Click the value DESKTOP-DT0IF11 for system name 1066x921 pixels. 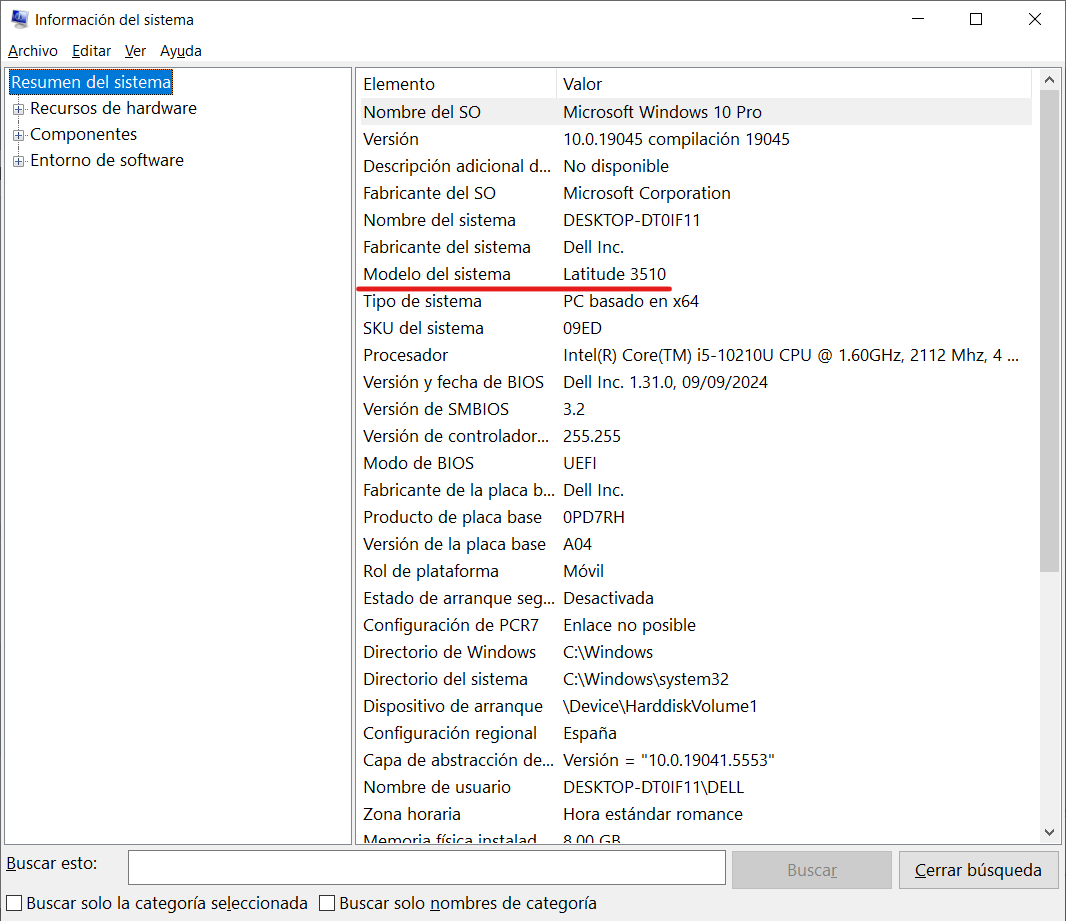(x=632, y=220)
